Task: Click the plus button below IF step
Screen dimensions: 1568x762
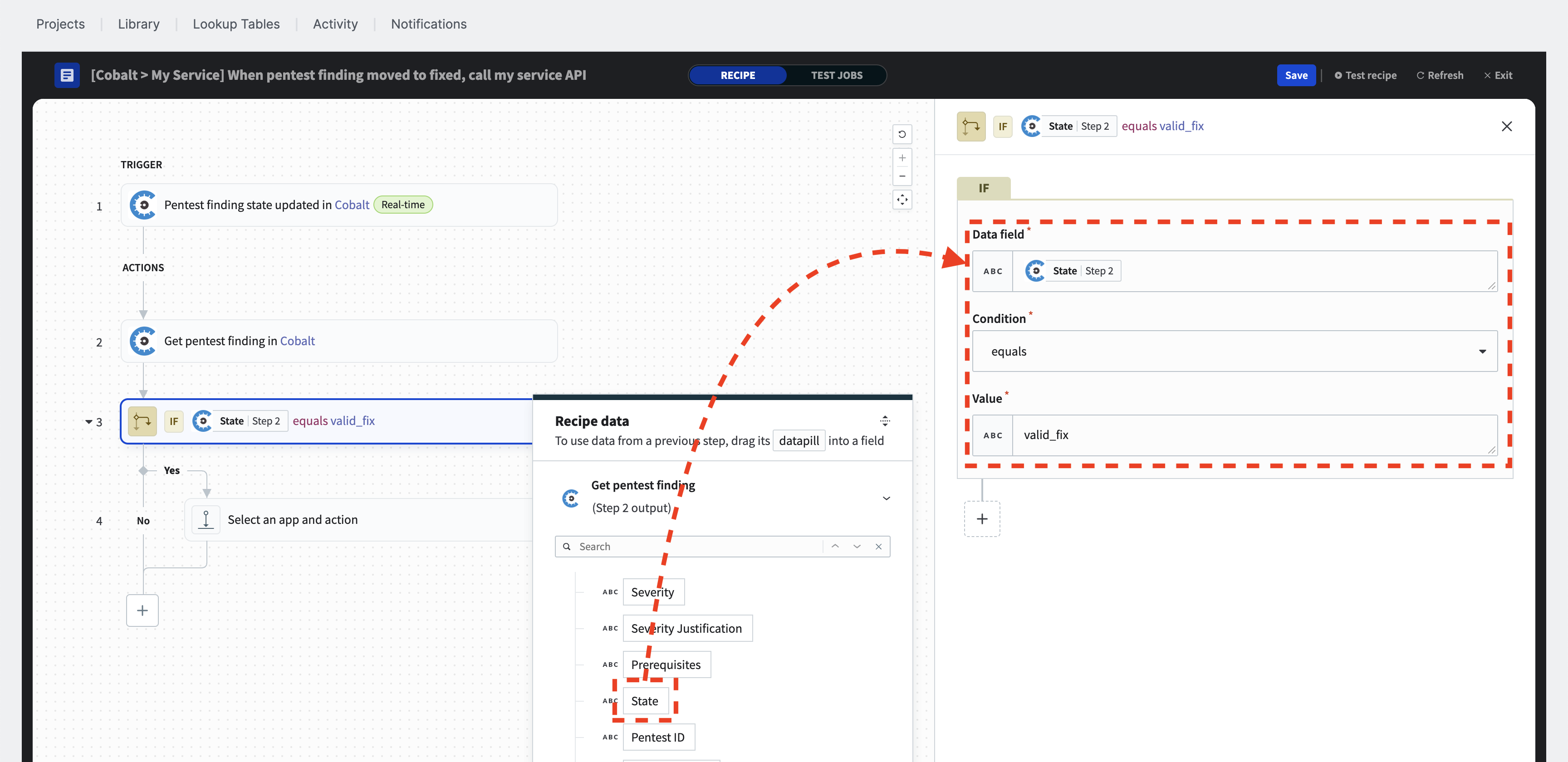Action: pyautogui.click(x=984, y=518)
